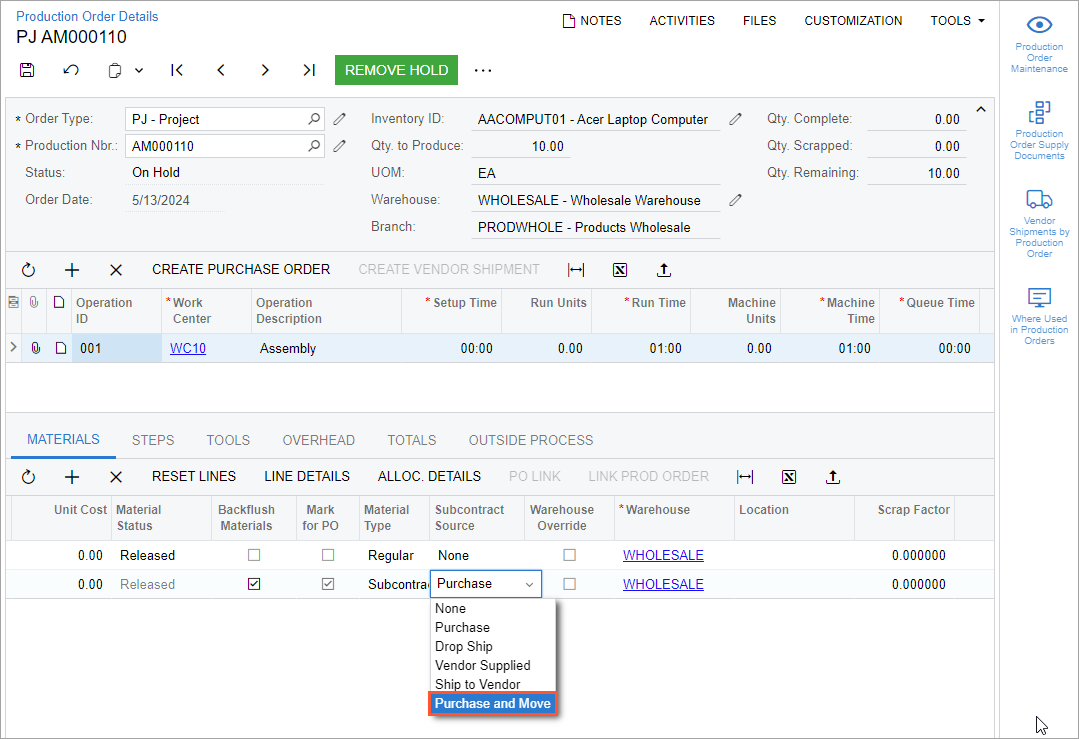Add new row in Materials grid

[72, 477]
